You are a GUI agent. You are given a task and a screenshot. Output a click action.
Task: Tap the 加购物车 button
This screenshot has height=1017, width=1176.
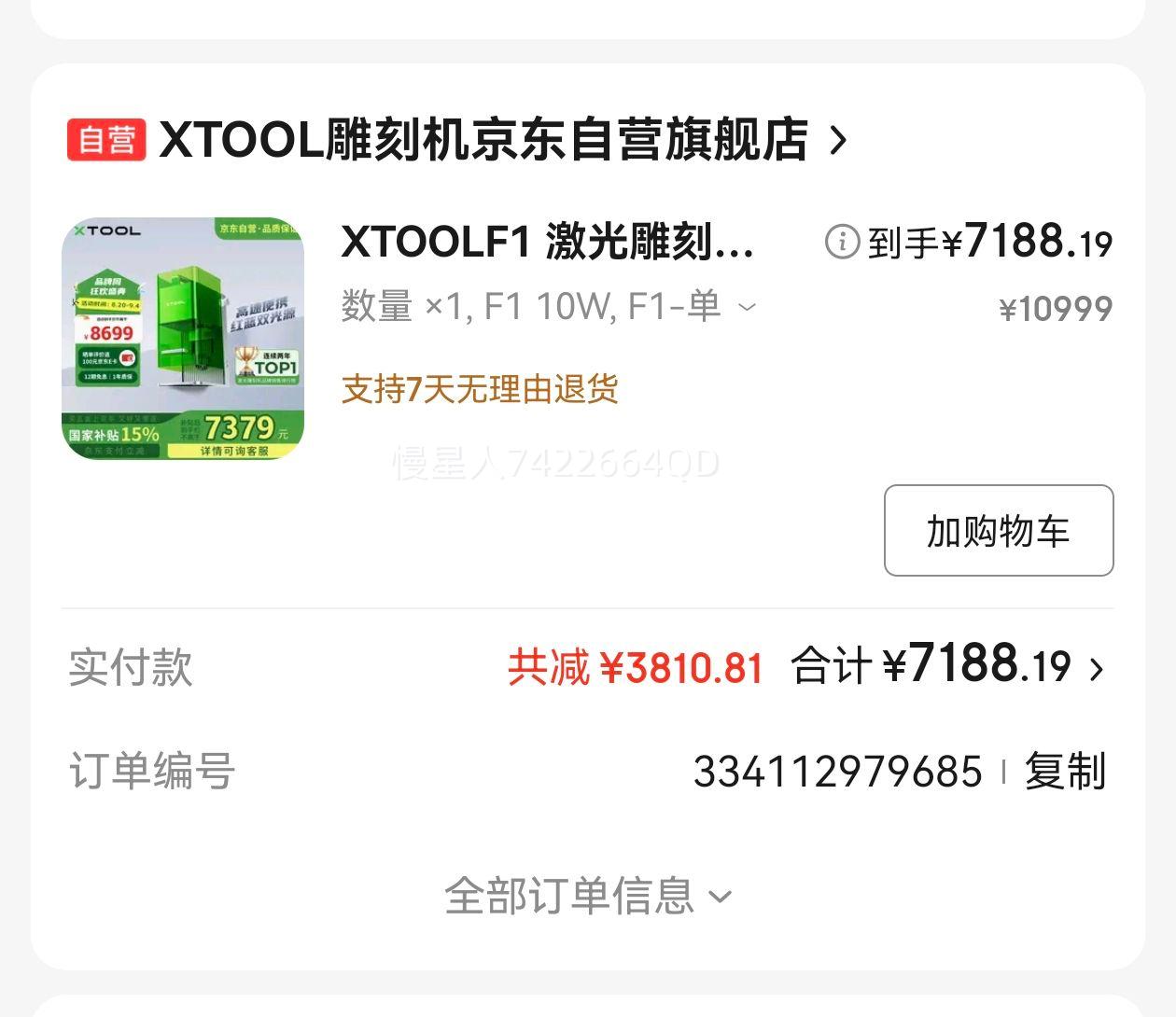point(999,530)
